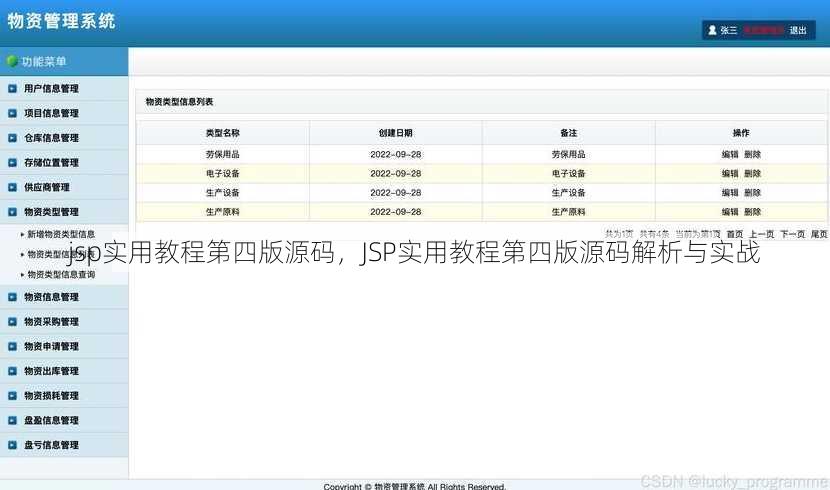Click the icon beside 物资损耗管理
This screenshot has height=490, width=830.
point(12,396)
